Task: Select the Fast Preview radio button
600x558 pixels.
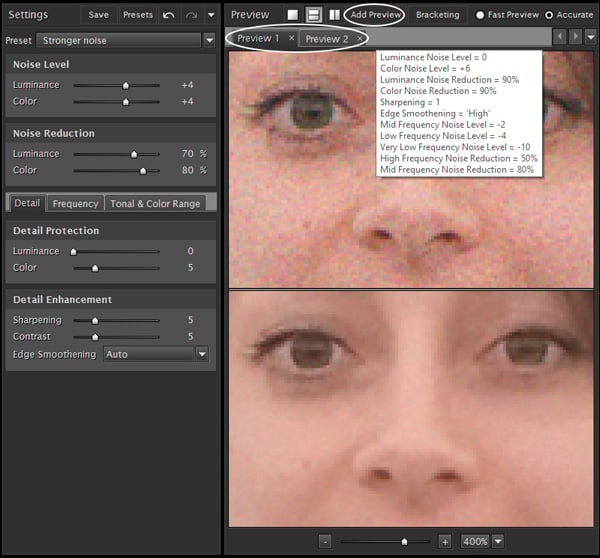Action: coord(480,15)
